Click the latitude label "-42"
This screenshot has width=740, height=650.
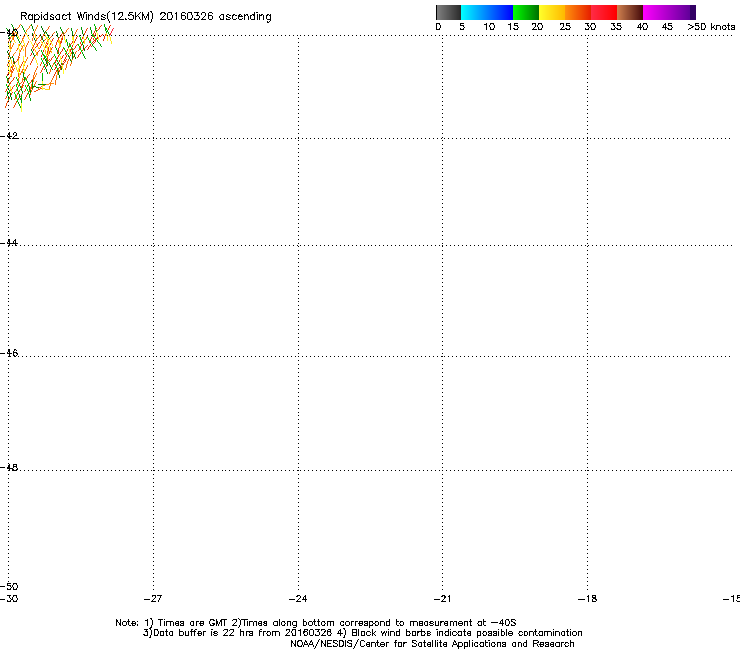point(9,136)
